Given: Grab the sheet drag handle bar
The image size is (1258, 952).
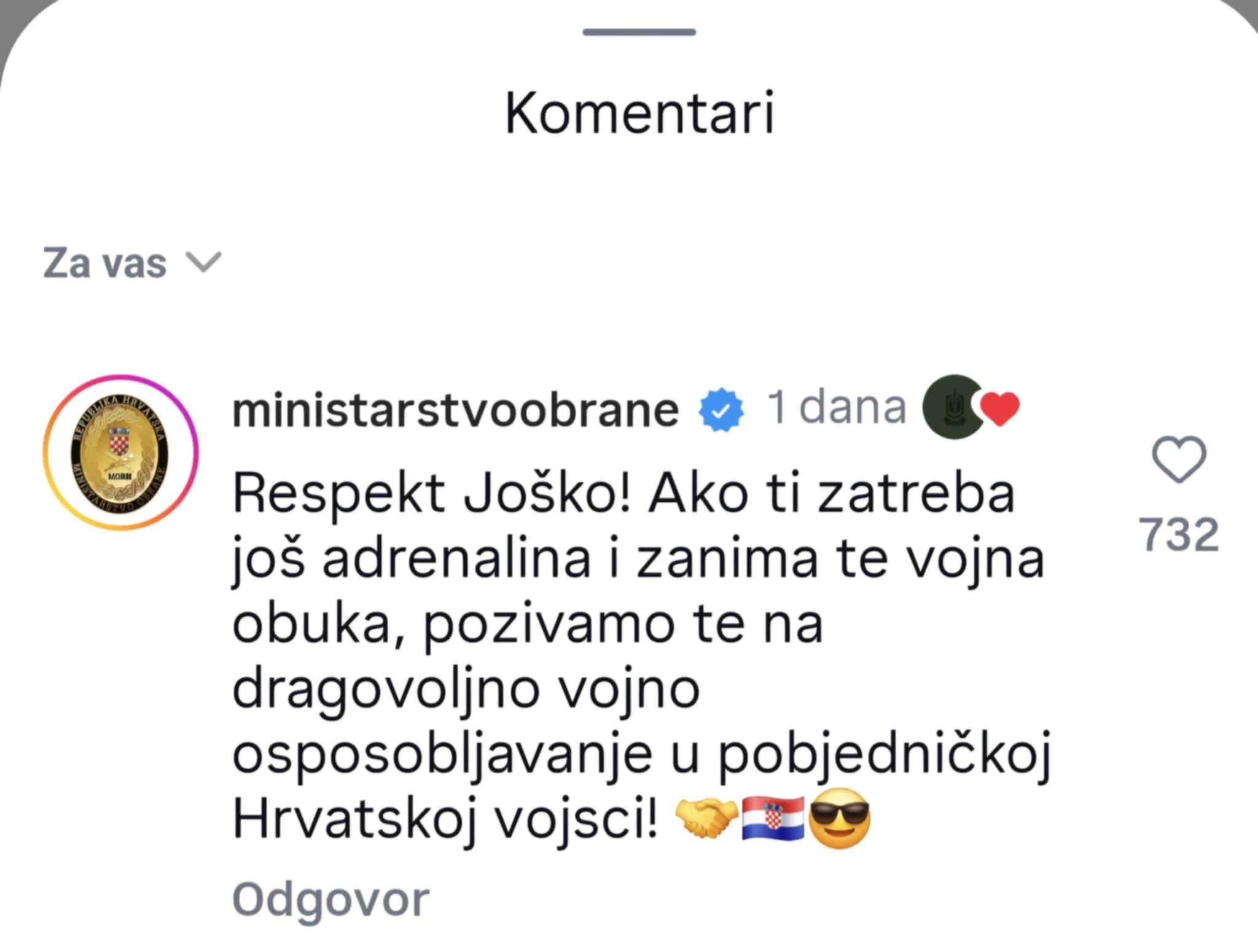Looking at the screenshot, I should (639, 32).
